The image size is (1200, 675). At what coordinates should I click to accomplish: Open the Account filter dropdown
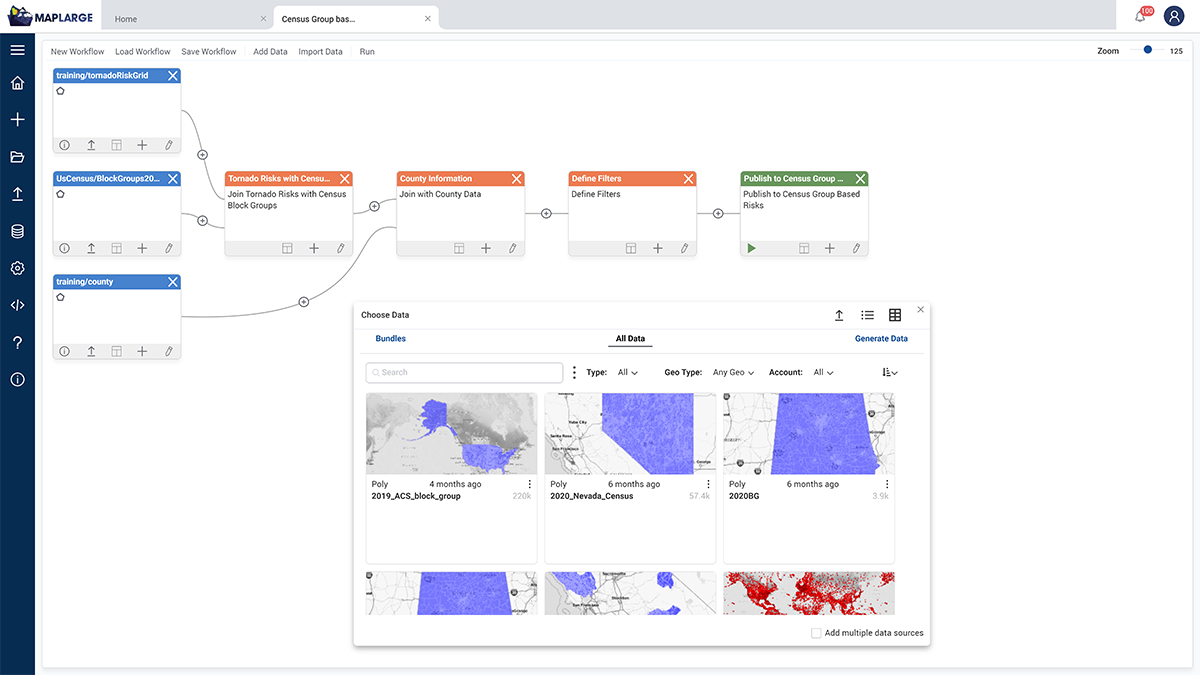(821, 371)
